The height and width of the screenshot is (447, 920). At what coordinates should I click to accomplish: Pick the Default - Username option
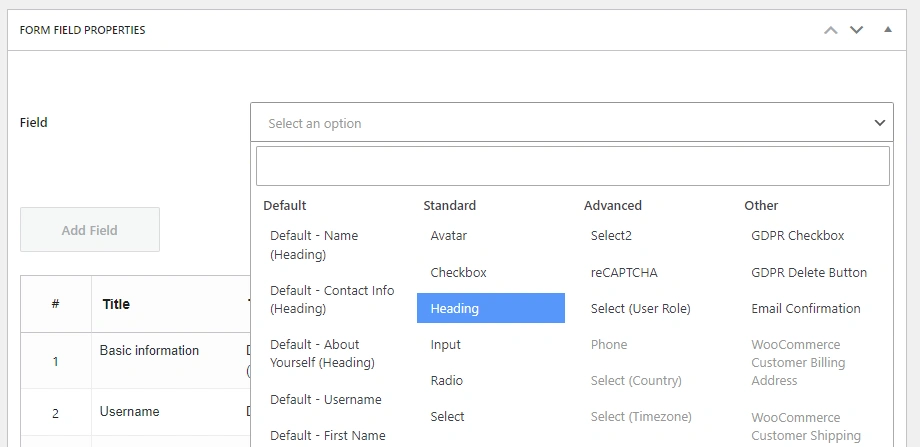tap(326, 399)
